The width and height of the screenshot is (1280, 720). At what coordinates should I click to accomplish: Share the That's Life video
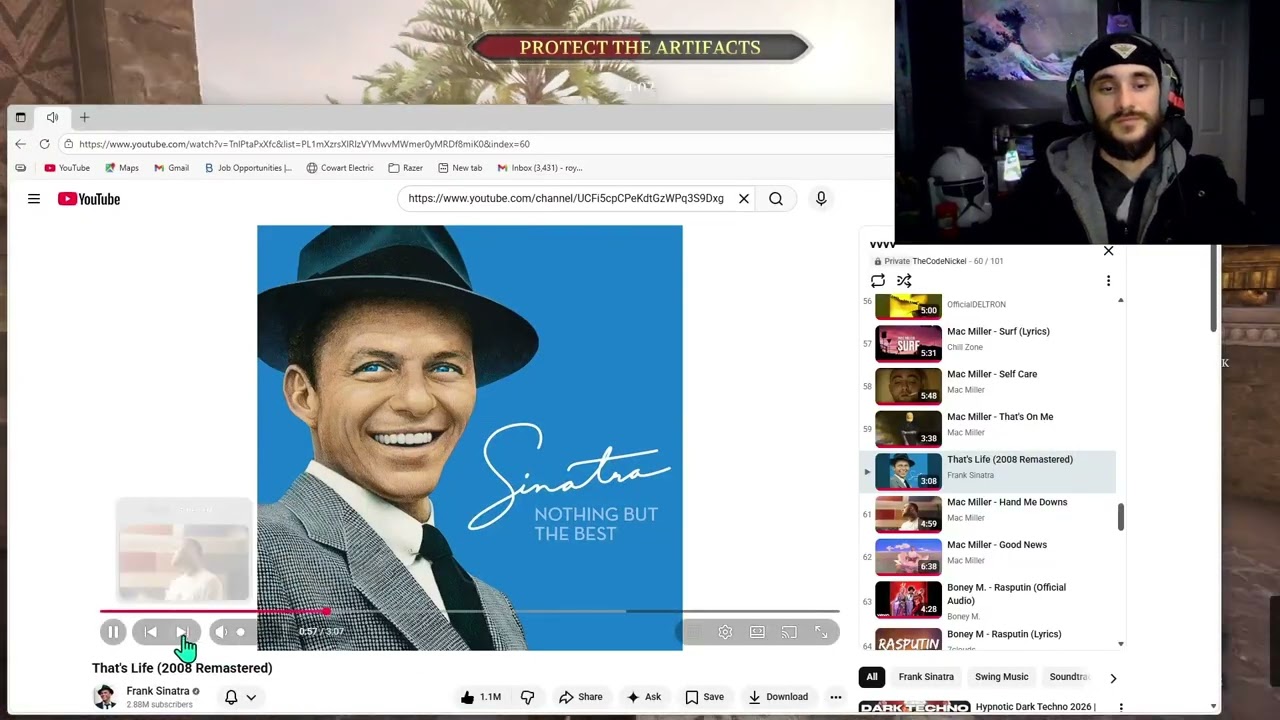581,697
